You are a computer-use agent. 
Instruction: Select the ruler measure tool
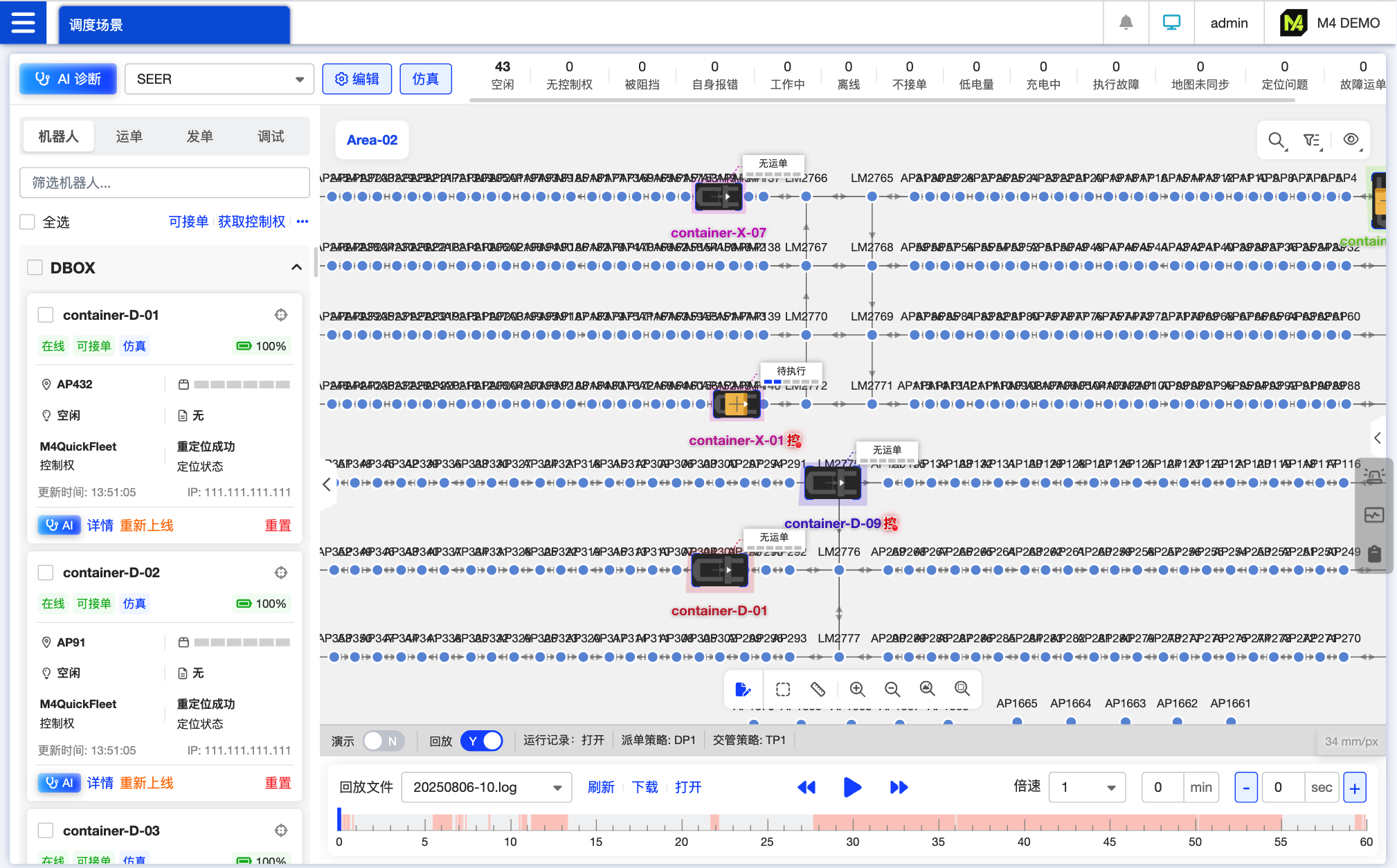coord(818,689)
